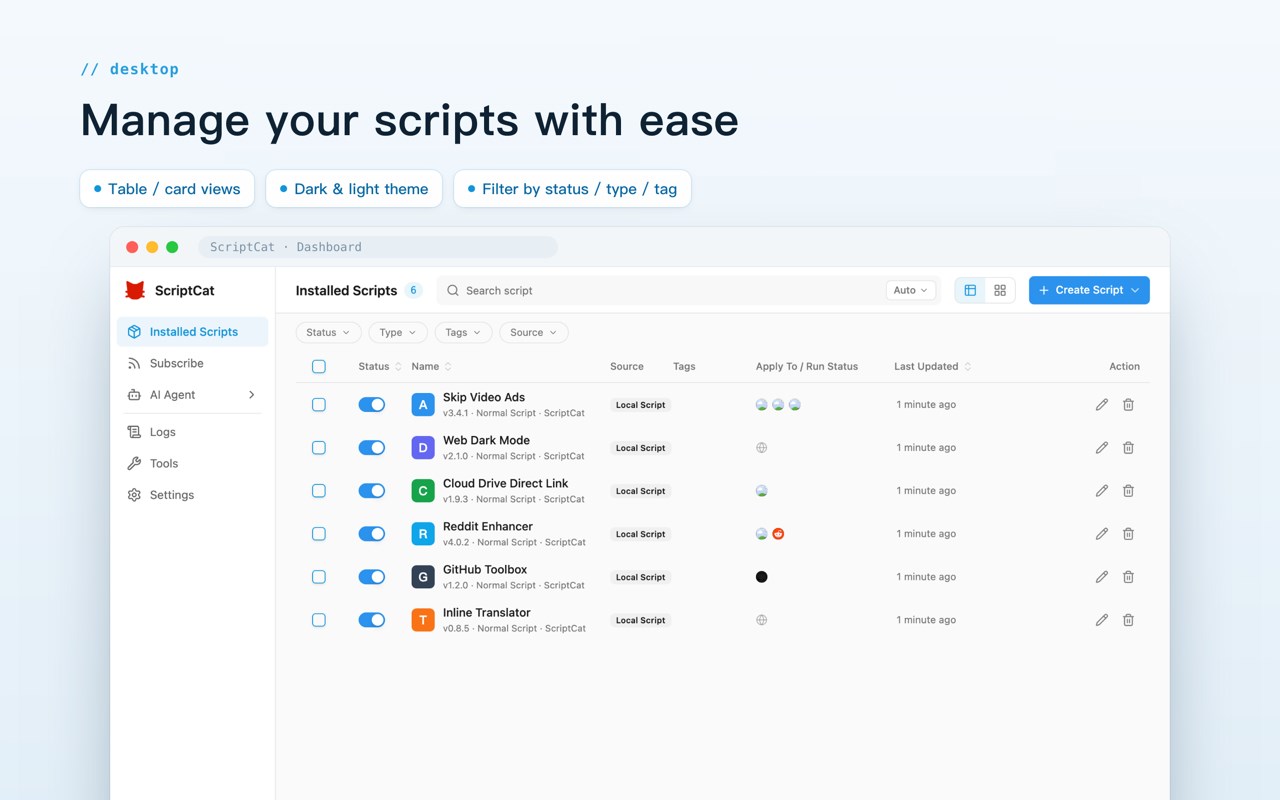Edit the Reddit Enhancer script
The height and width of the screenshot is (800, 1280).
point(1101,534)
